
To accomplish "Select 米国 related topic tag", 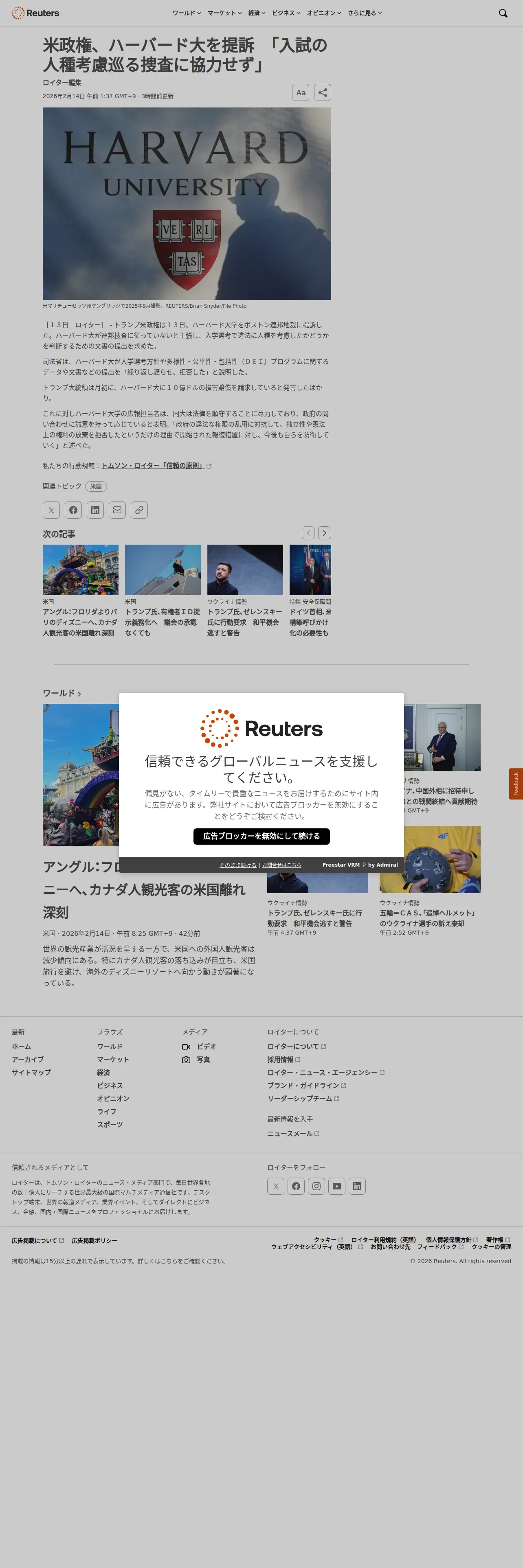I will tap(96, 486).
